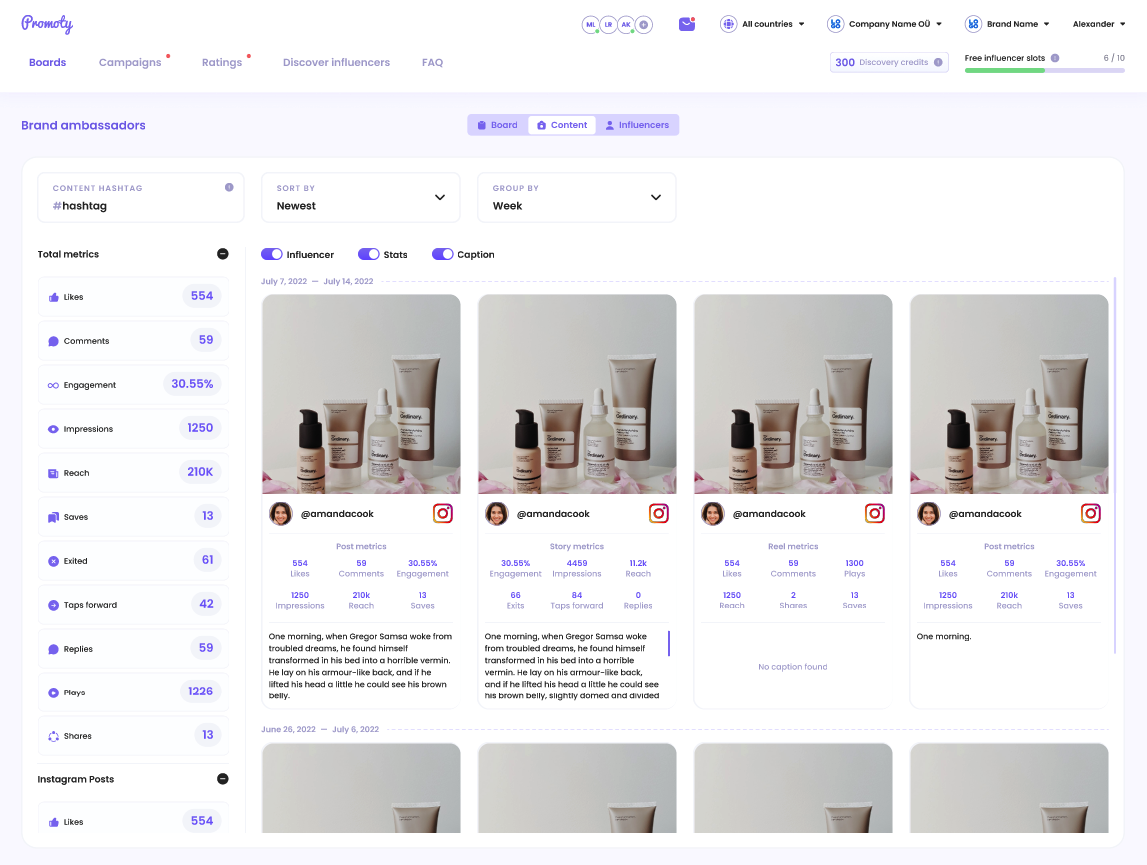The width and height of the screenshot is (1147, 865).
Task: Click the Comments bubble icon in Total metrics
Action: coord(53,341)
